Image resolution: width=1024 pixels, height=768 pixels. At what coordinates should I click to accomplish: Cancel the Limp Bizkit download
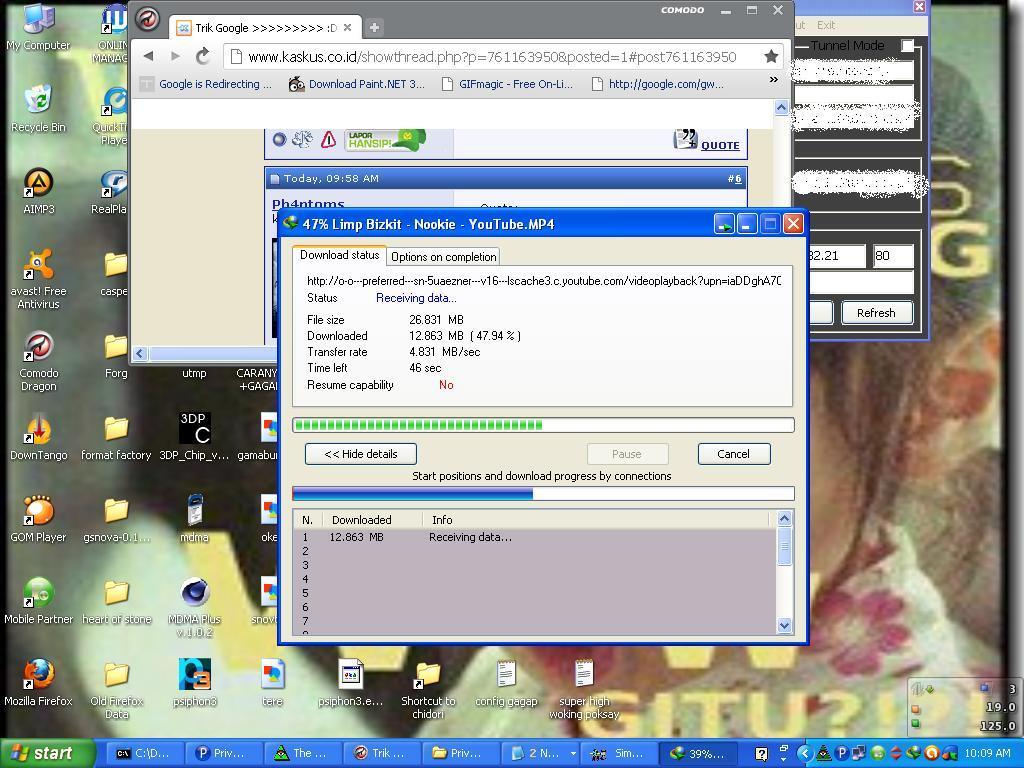tap(733, 454)
